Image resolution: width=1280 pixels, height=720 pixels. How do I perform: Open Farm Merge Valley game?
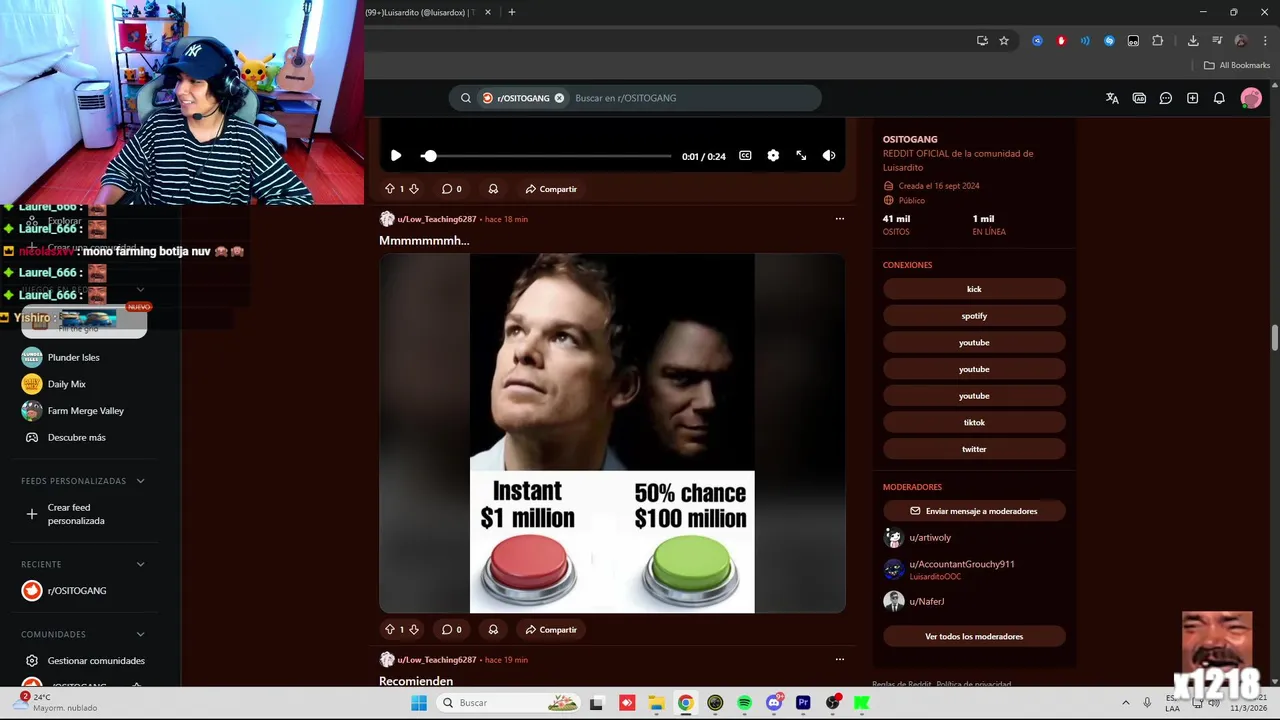84,411
